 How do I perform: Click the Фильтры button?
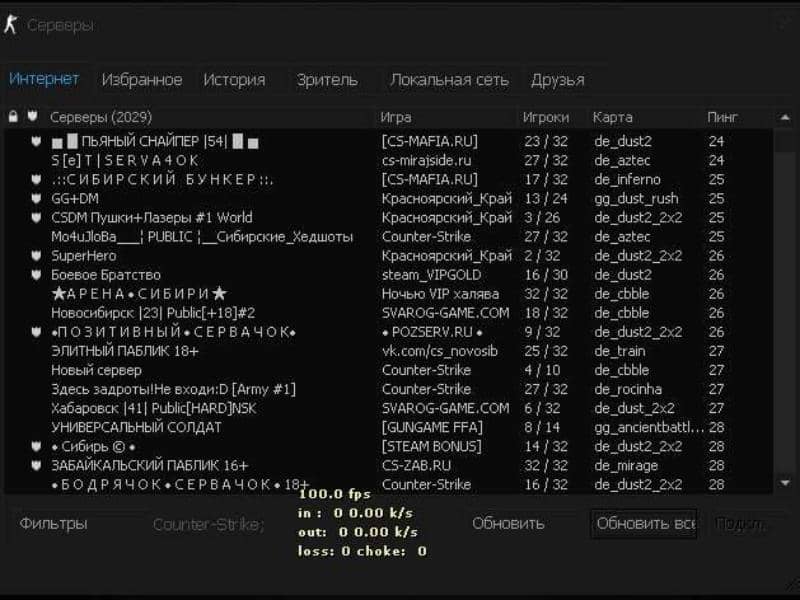[x=54, y=523]
